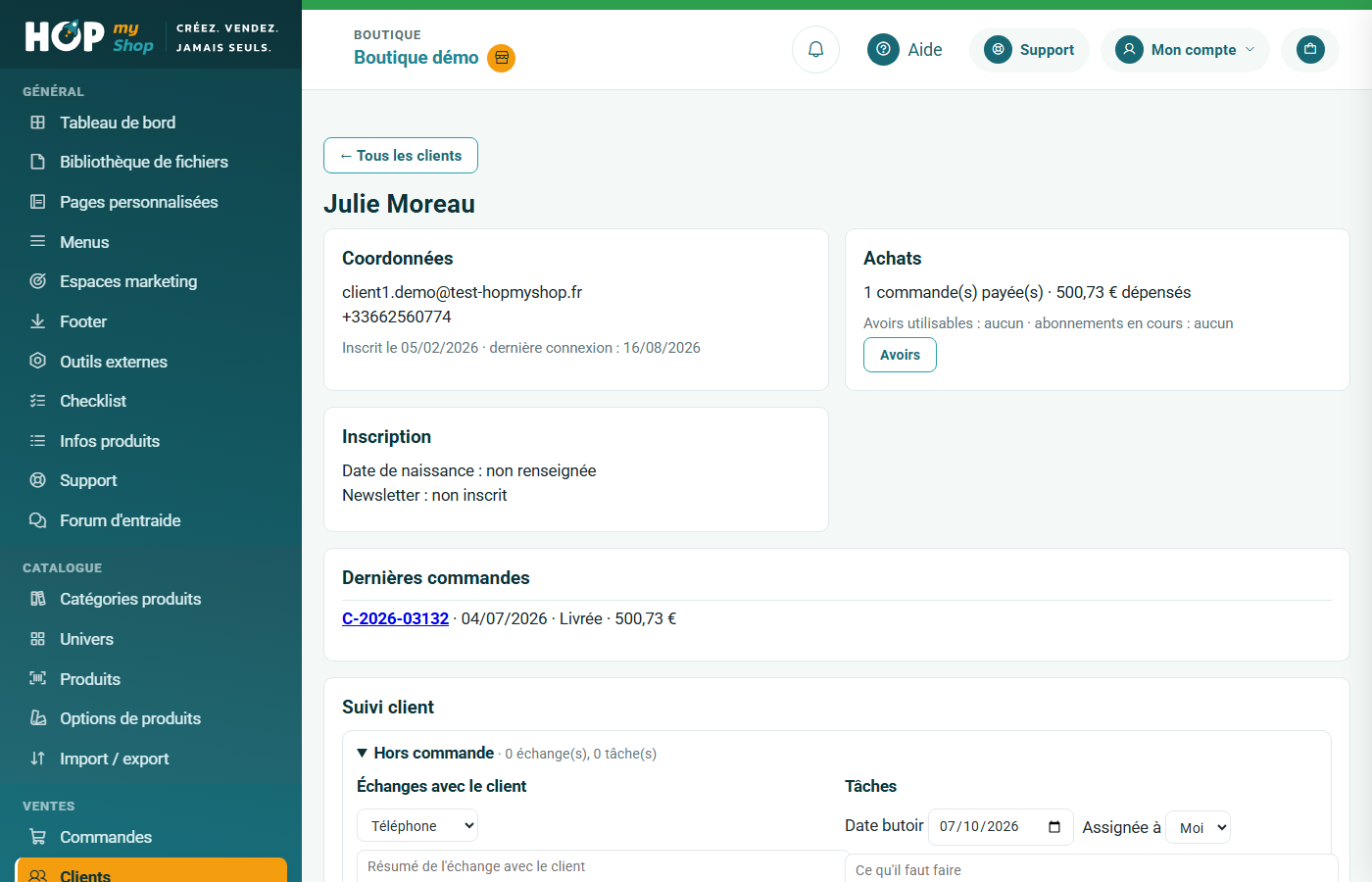Click the Produits barcode icon
Image resolution: width=1372 pixels, height=882 pixels.
coord(38,679)
